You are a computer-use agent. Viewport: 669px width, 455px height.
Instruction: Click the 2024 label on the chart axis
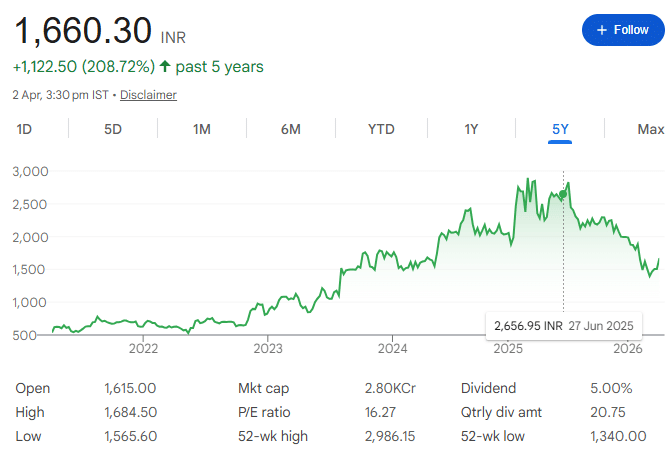point(393,349)
